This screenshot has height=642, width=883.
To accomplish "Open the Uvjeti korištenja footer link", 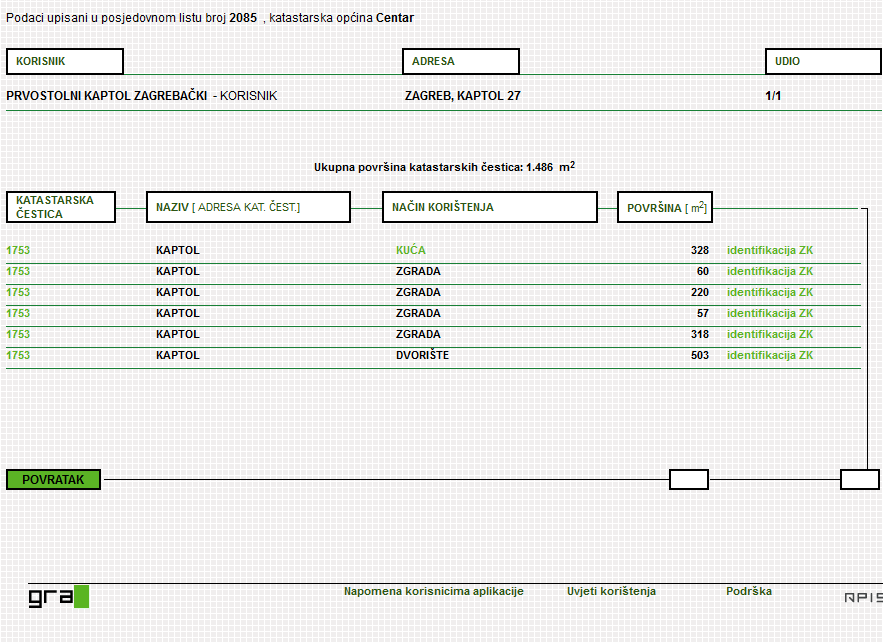I will point(611,591).
